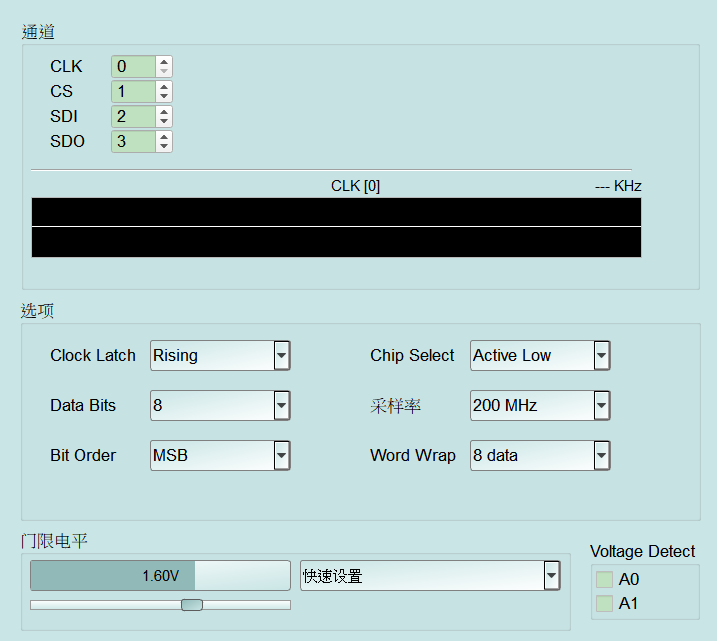Click the Data Bits label
The image size is (717, 641).
click(83, 405)
